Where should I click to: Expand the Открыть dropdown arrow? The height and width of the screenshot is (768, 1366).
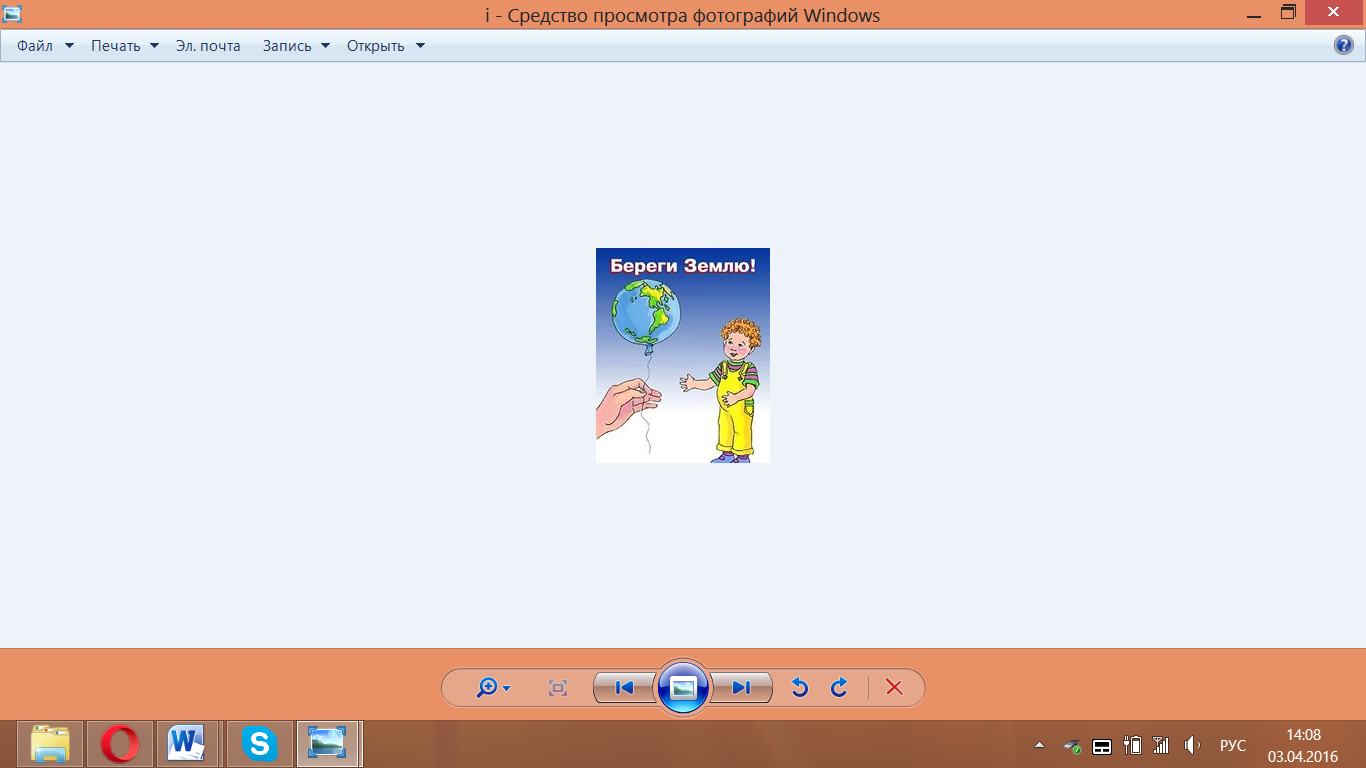coord(420,46)
